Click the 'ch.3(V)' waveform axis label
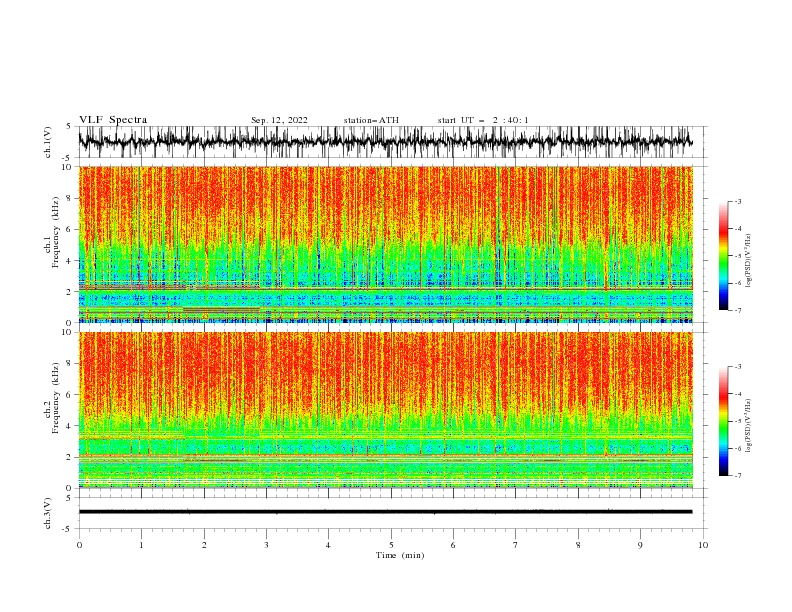 tap(48, 513)
